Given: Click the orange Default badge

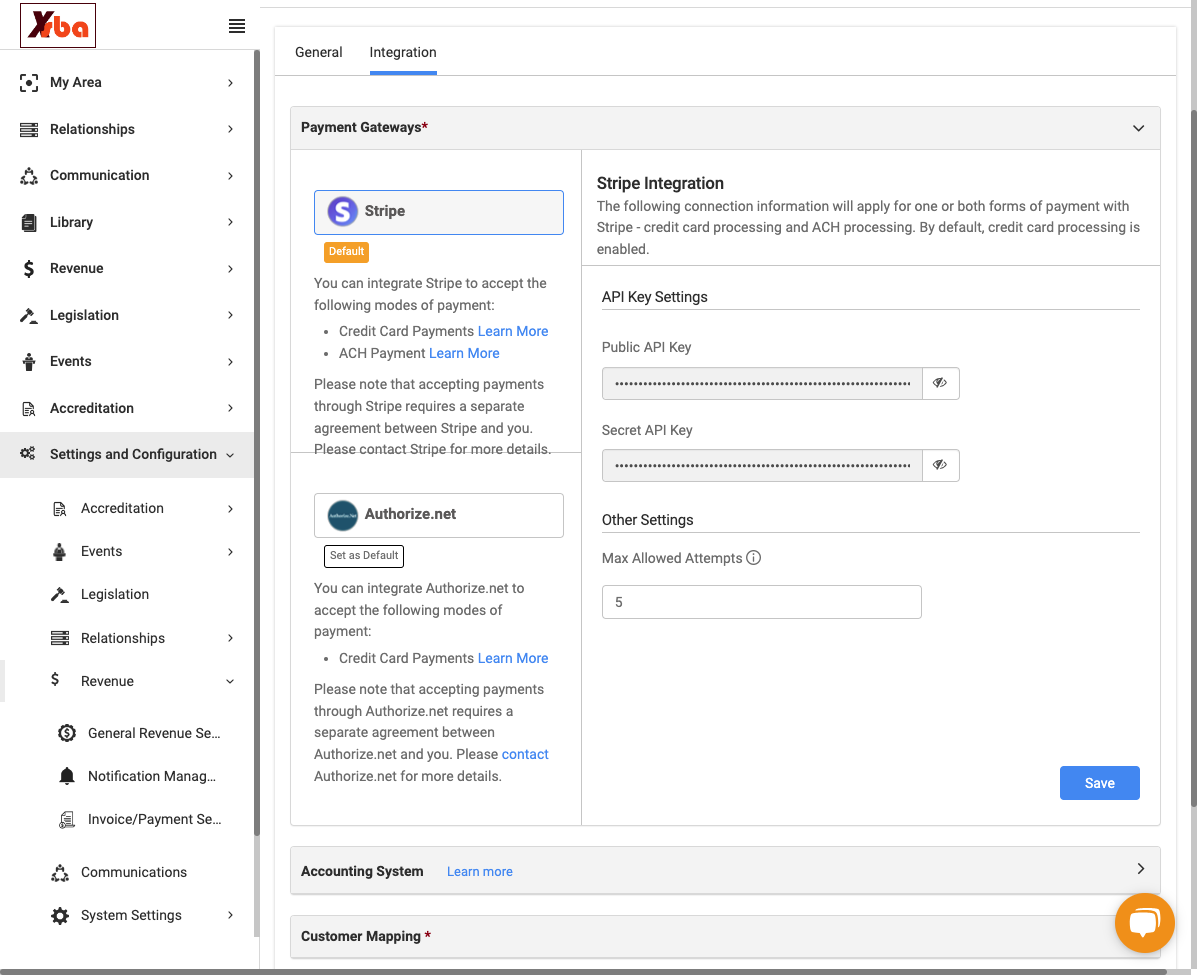Looking at the screenshot, I should (347, 252).
